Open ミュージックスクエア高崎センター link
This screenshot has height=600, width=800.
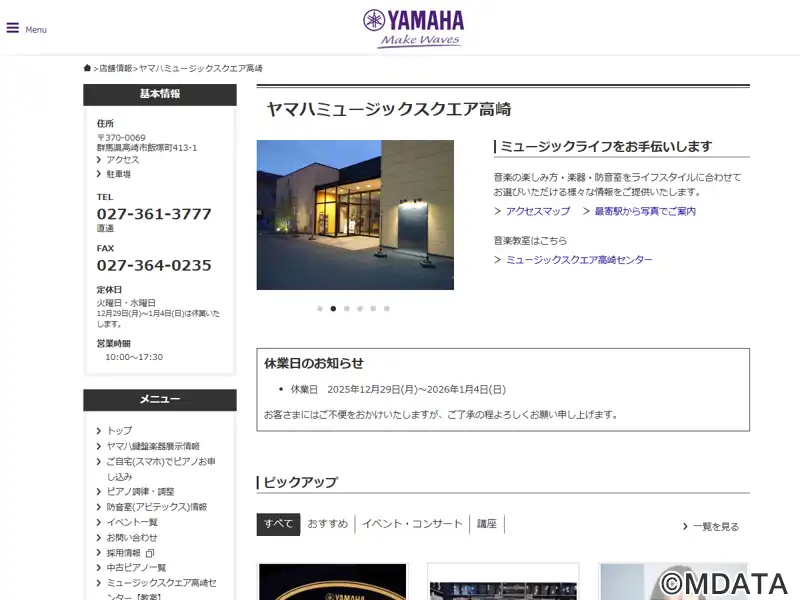[x=579, y=260]
